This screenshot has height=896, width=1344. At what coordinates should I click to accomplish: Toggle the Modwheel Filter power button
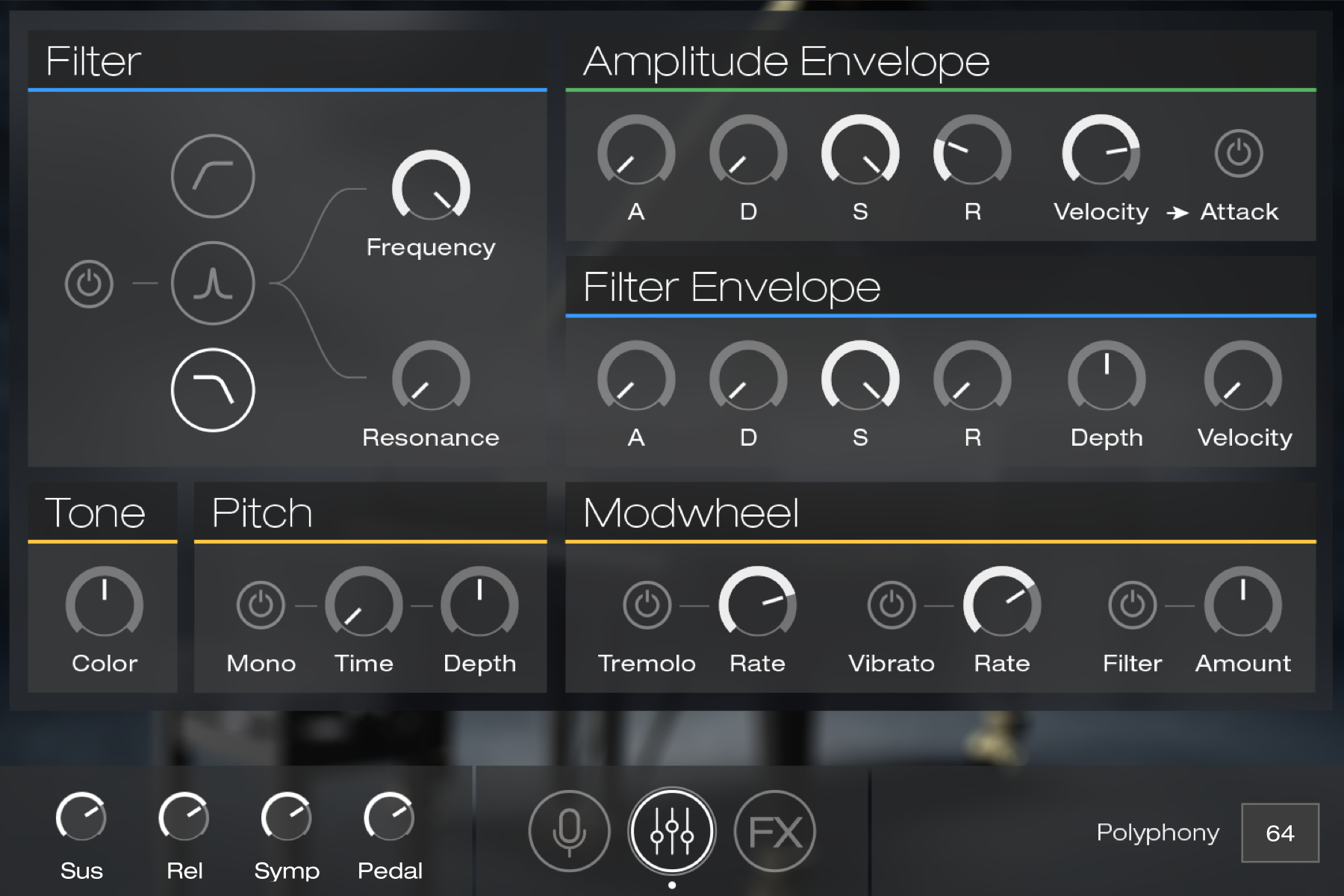click(x=1132, y=606)
